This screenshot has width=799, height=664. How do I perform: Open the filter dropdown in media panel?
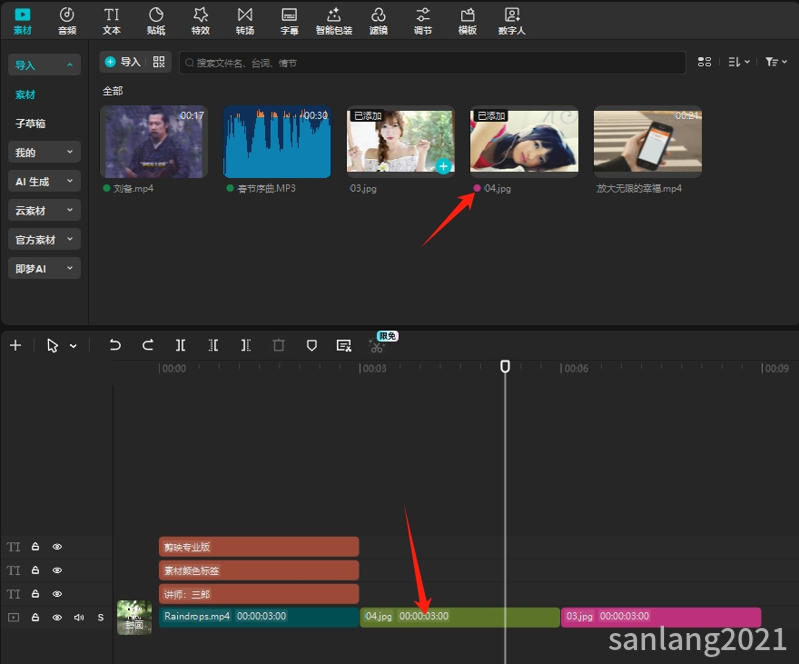[x=776, y=62]
